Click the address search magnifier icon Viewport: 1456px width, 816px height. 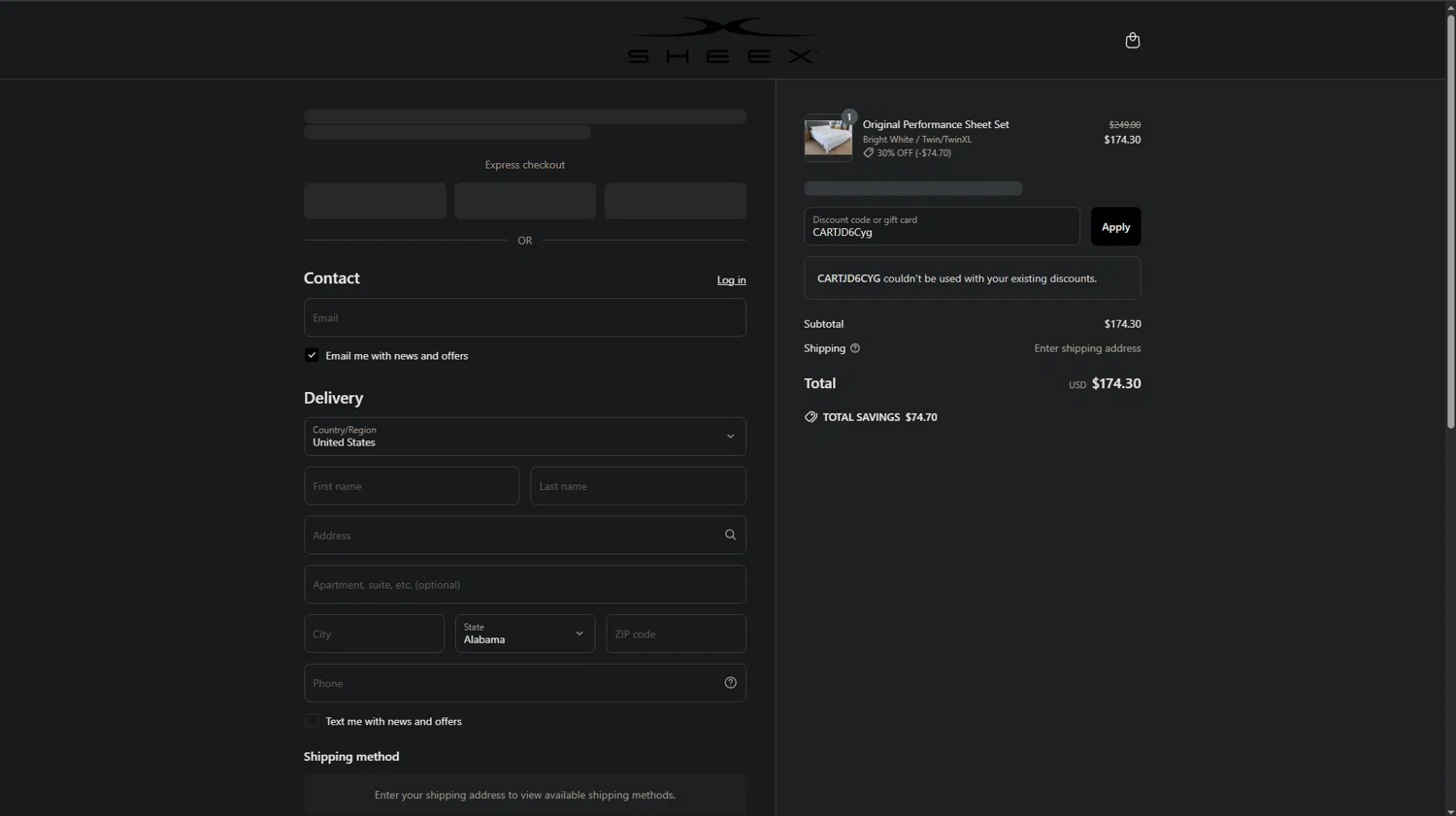pyautogui.click(x=730, y=535)
